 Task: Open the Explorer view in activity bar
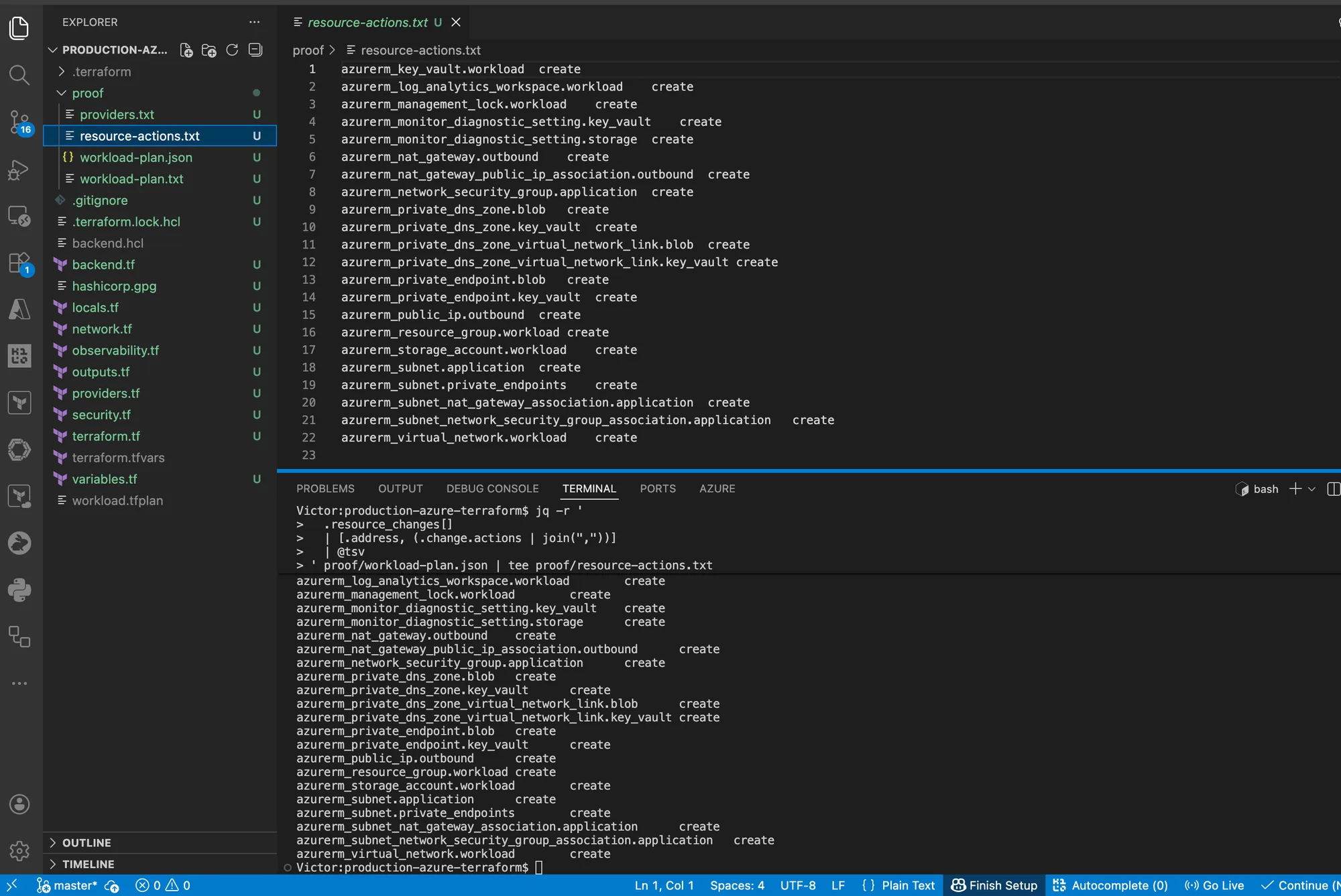pos(19,28)
